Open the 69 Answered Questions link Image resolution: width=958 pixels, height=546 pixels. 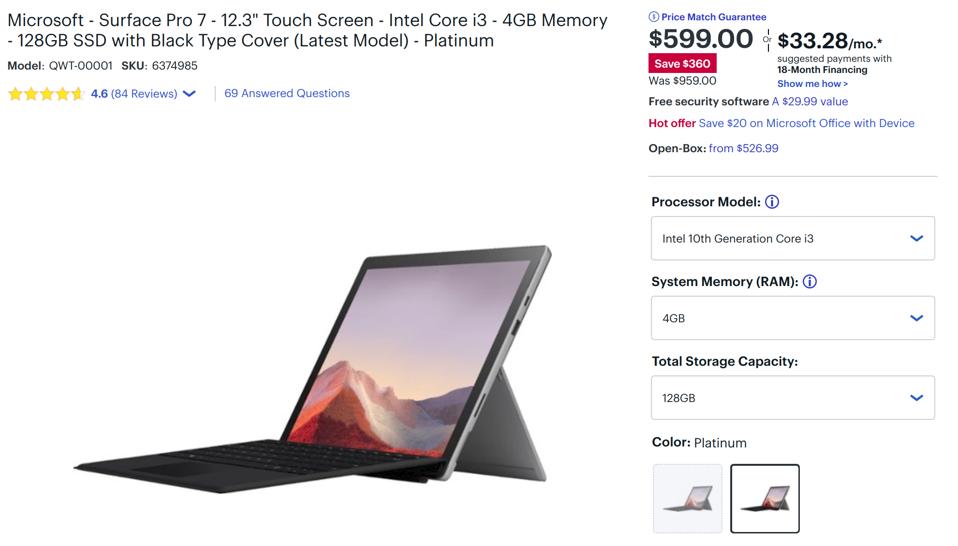287,93
